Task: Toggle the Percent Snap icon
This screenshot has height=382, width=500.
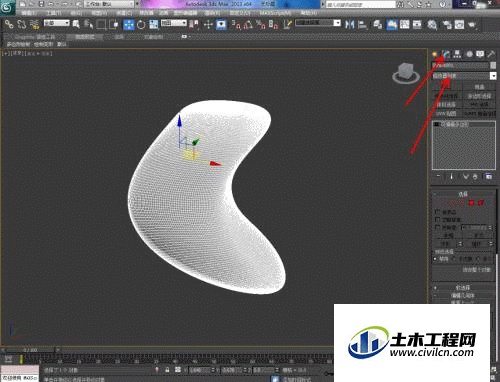Action: (x=261, y=24)
